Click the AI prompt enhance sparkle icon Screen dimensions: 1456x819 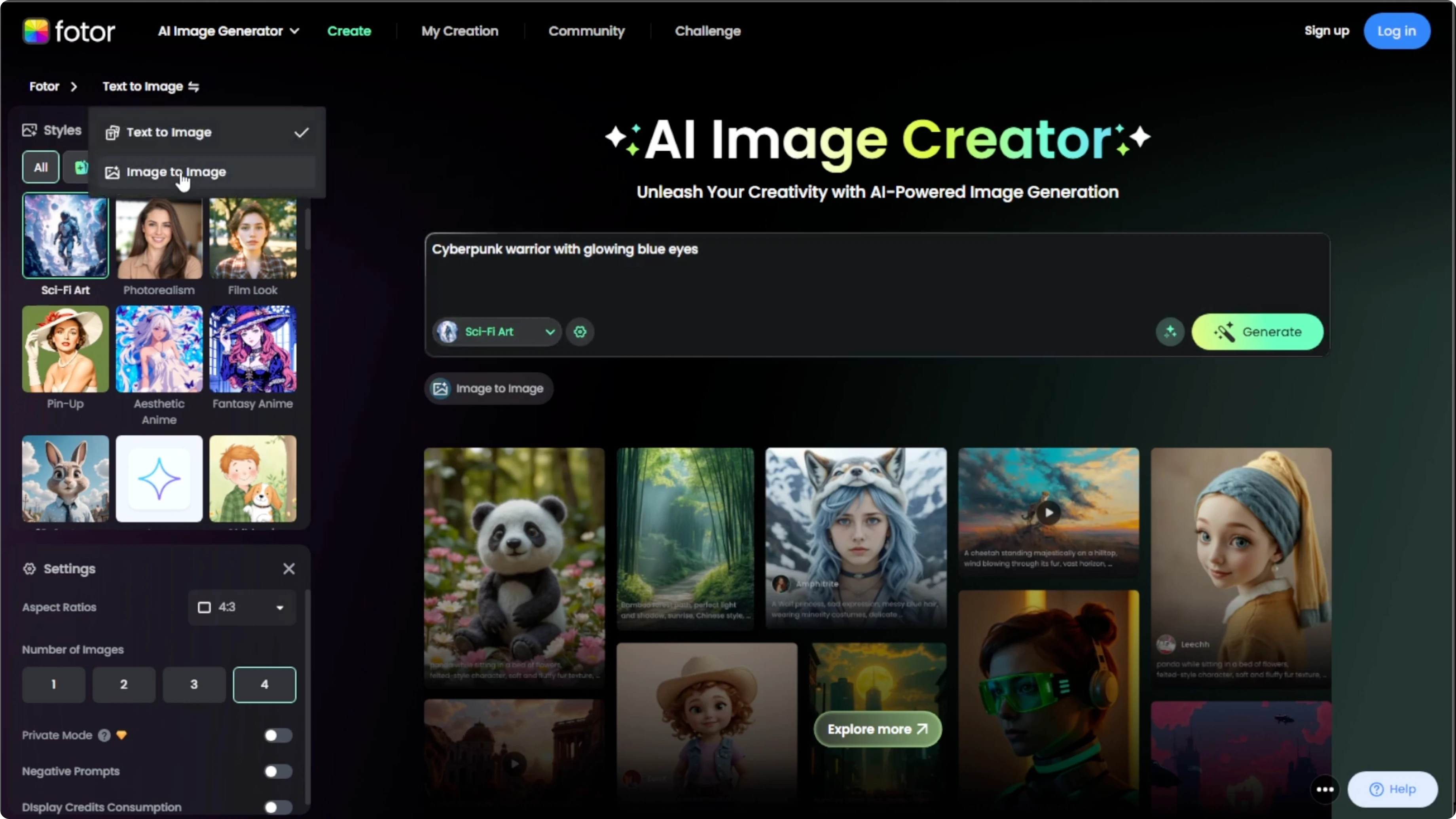pos(1170,332)
